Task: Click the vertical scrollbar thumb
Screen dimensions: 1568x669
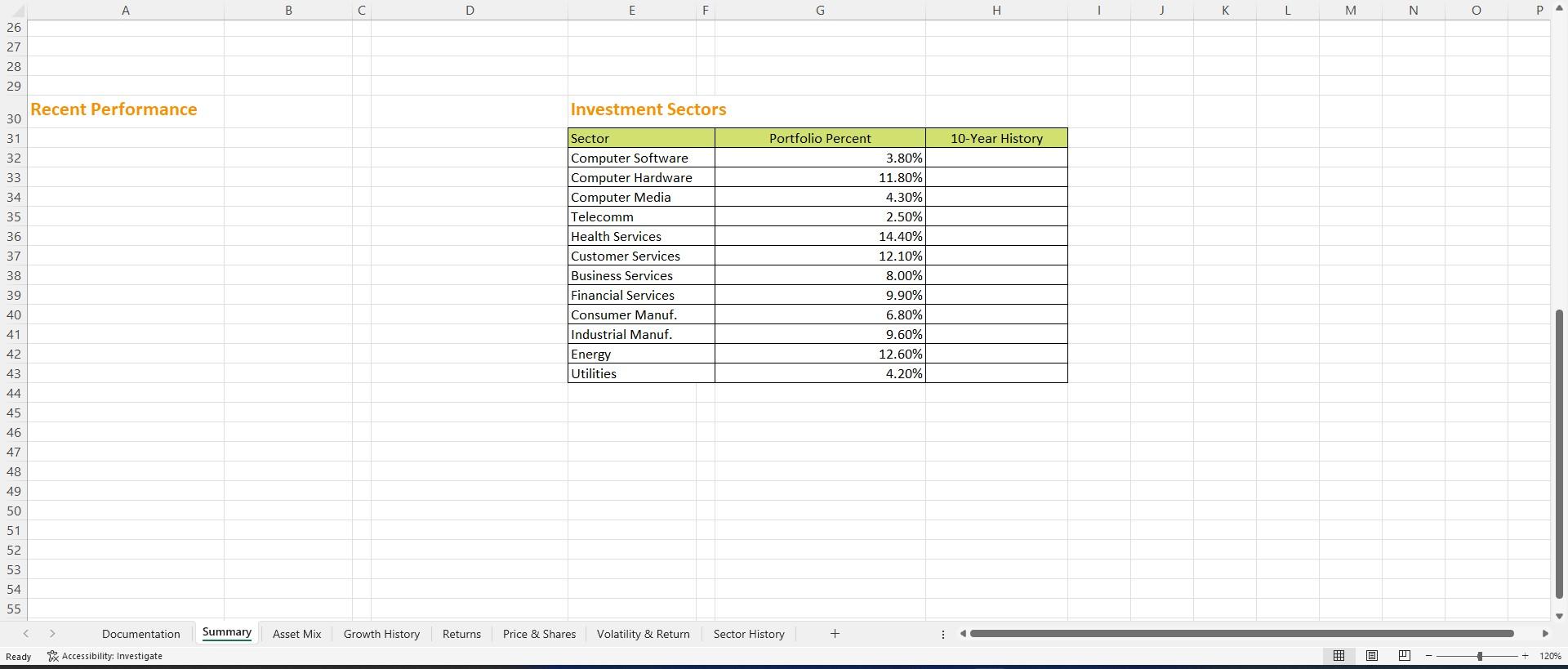Action: click(x=1559, y=453)
